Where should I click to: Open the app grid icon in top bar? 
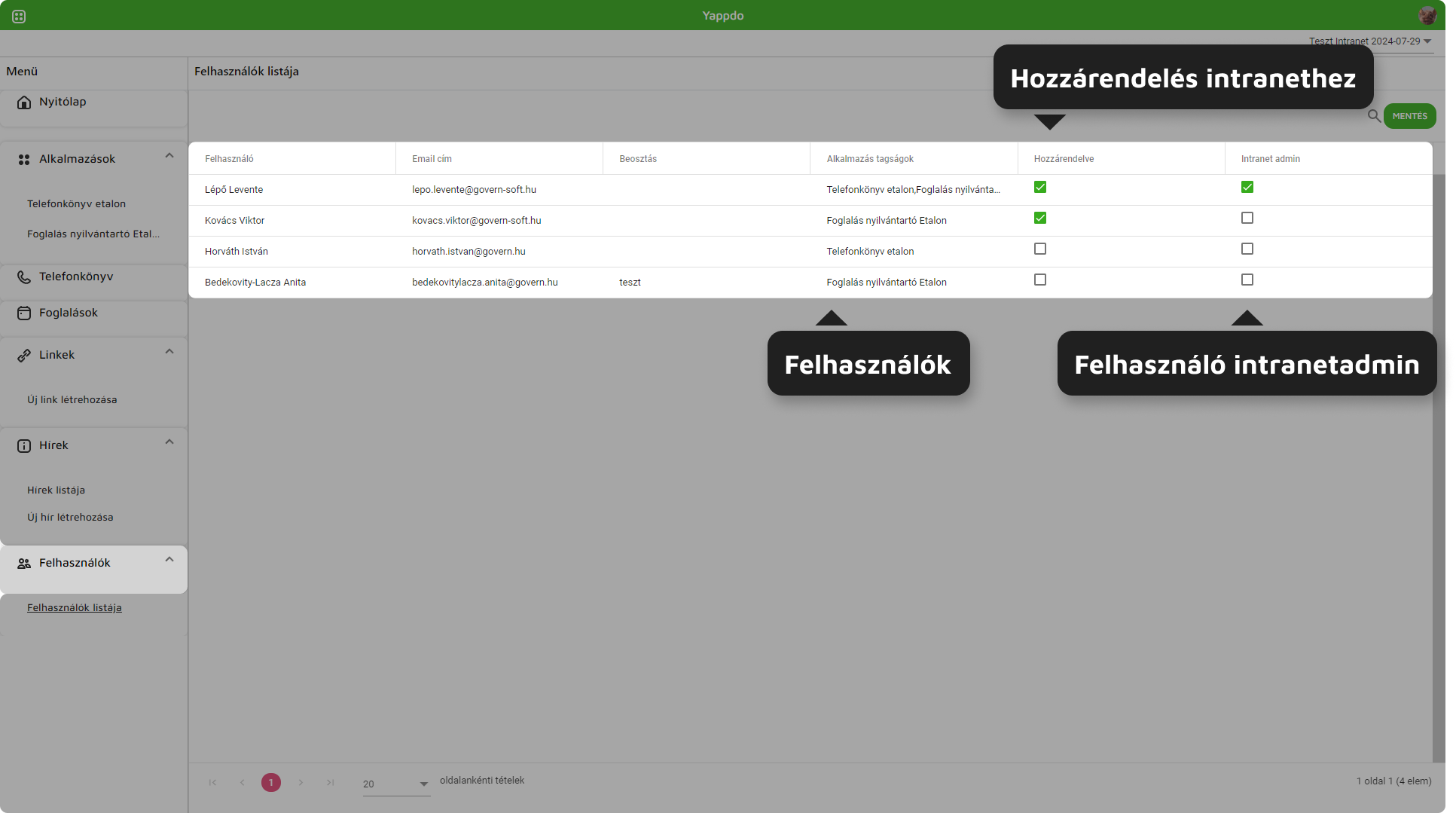19,16
